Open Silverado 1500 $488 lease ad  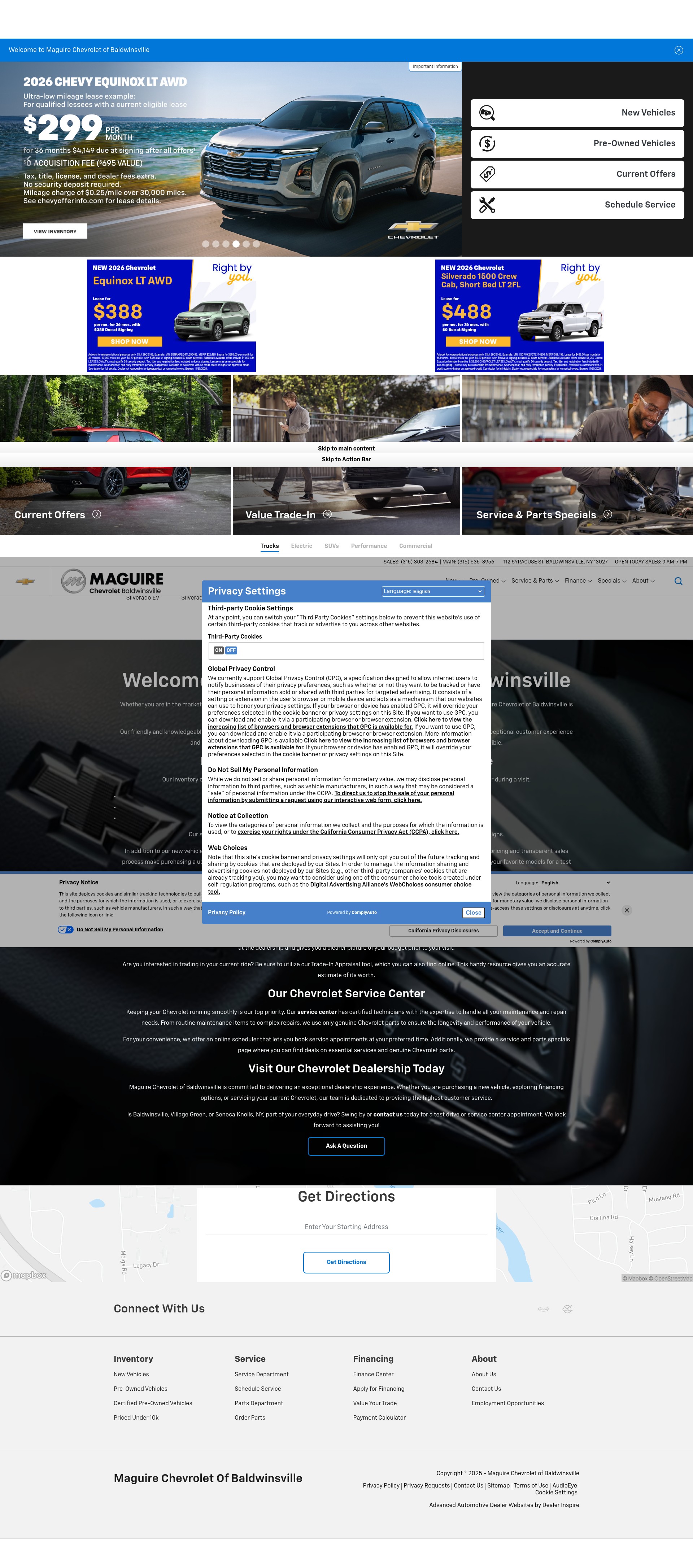tap(520, 315)
